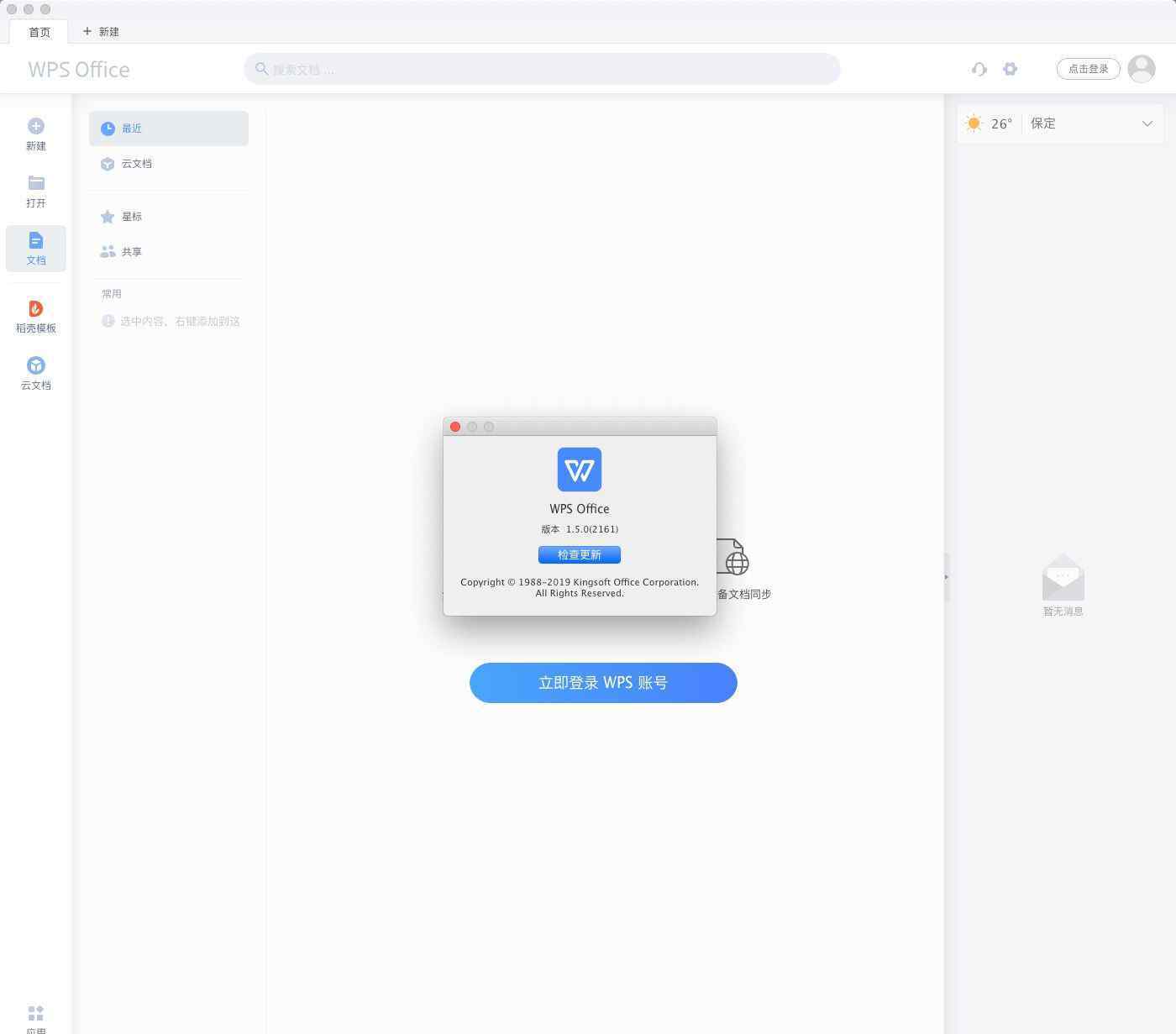
Task: Select 最近 recent documents item
Action: tap(169, 129)
